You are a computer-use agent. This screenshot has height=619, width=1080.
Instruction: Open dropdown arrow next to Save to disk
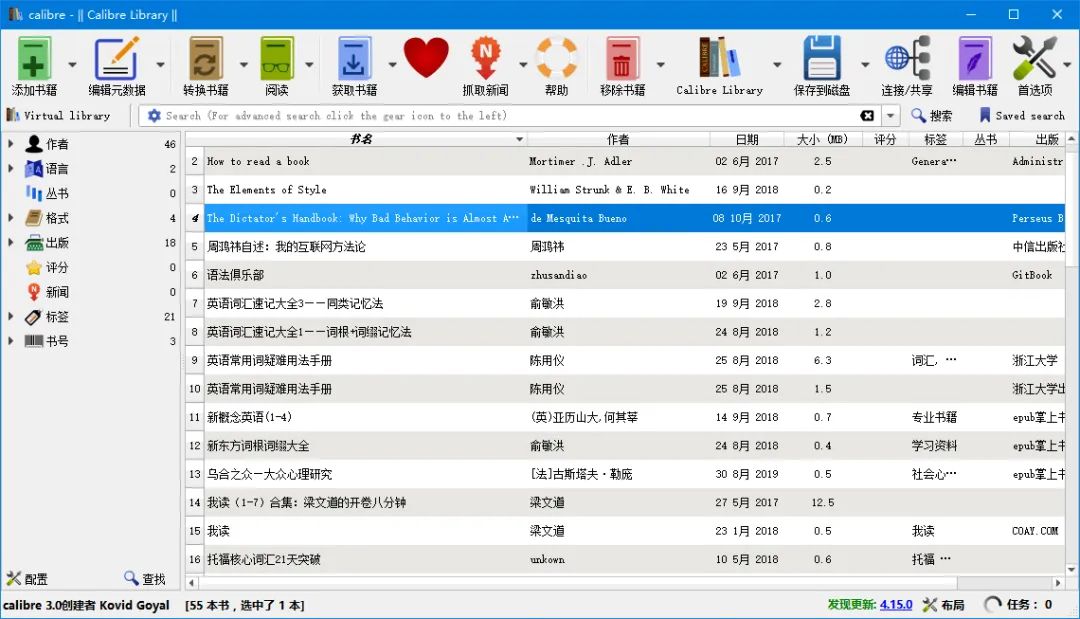(x=865, y=65)
